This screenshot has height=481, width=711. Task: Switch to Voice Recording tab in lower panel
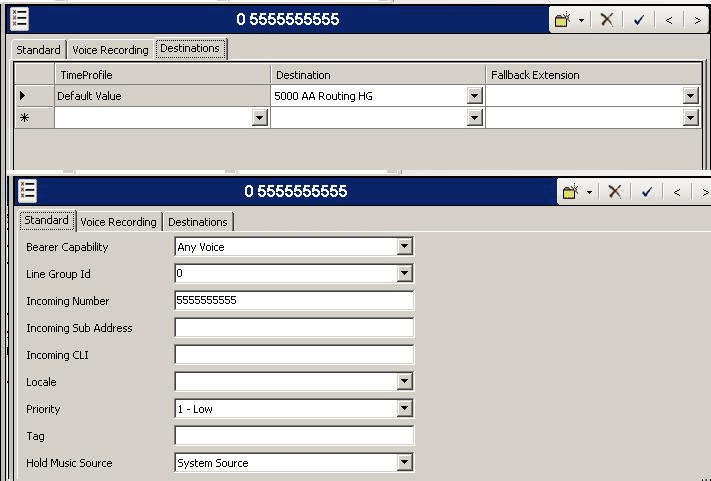[118, 222]
